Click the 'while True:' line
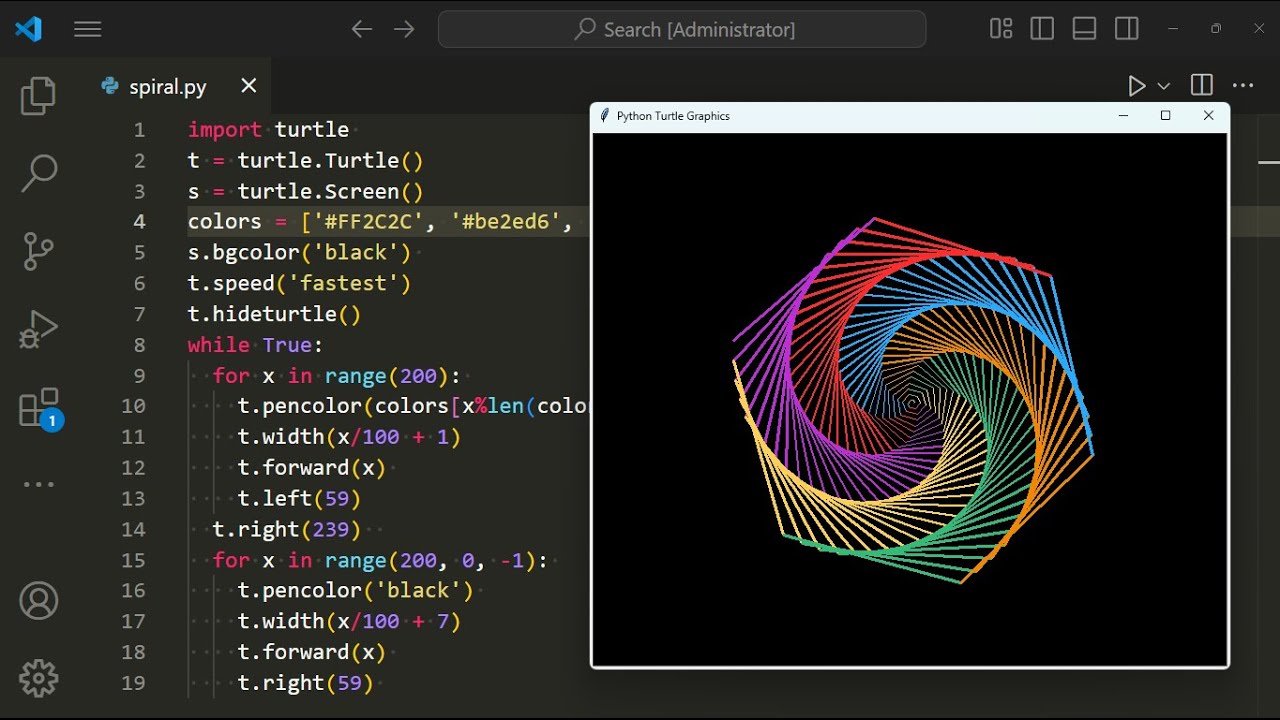Viewport: 1280px width, 720px height. pyautogui.click(x=256, y=345)
